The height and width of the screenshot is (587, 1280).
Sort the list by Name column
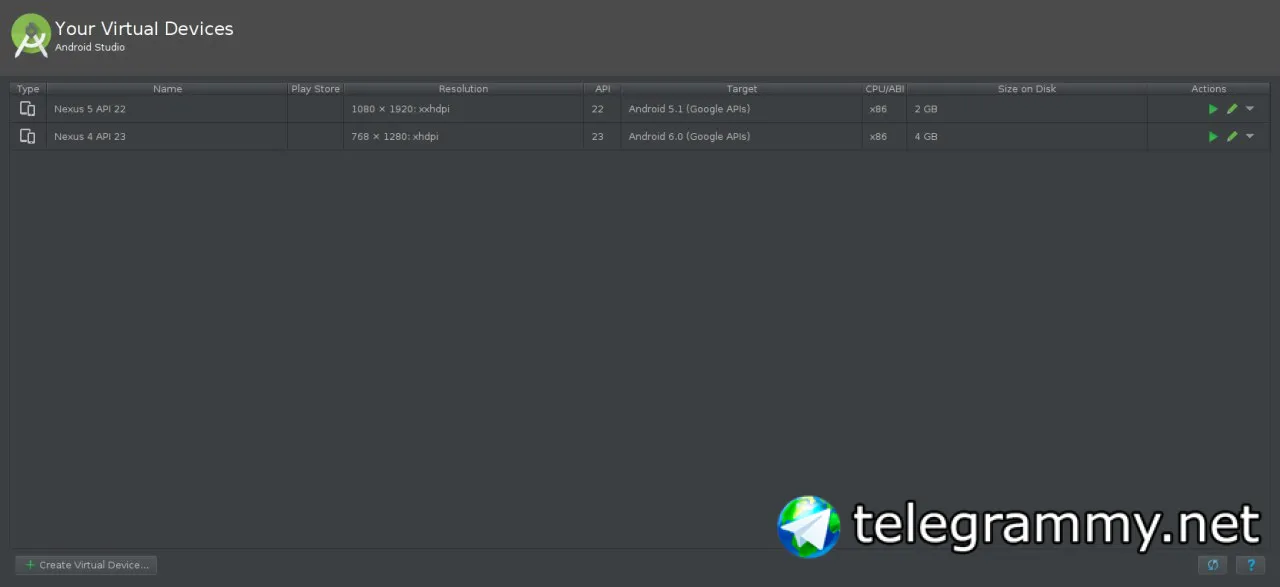[167, 89]
